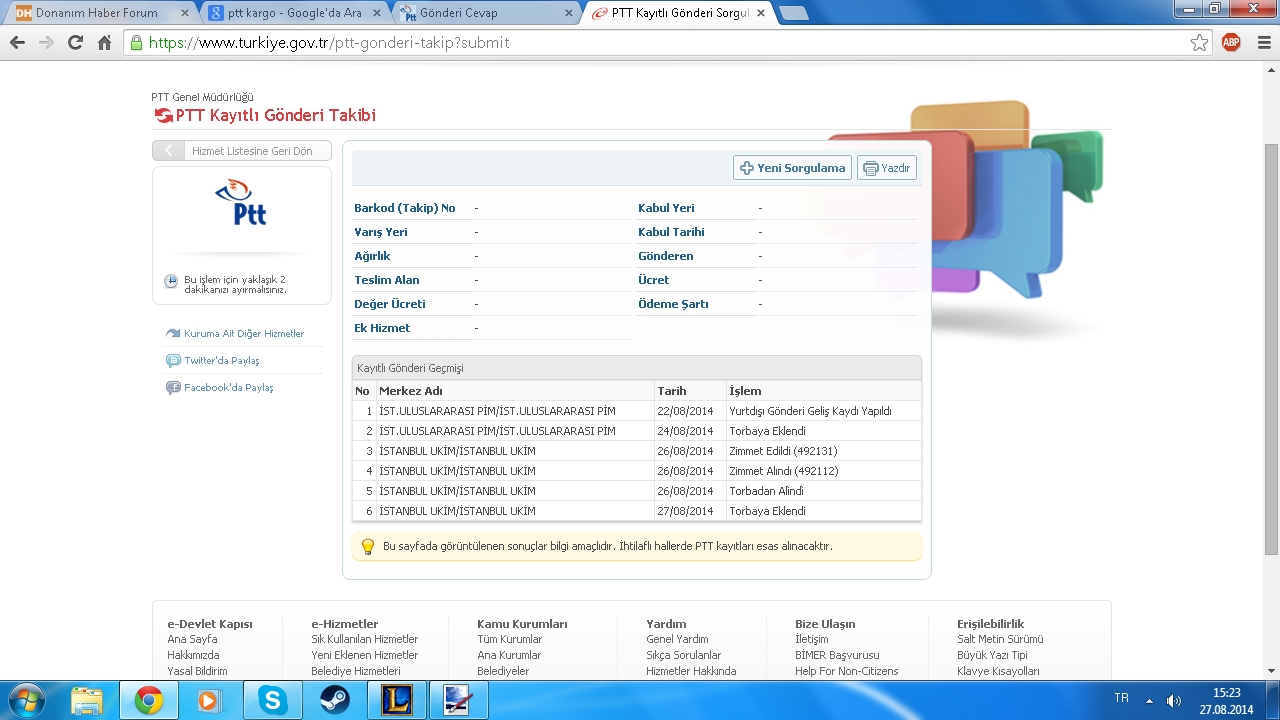Screen dimensions: 1280x720
Task: Bookmark this page with the star icon
Action: click(1199, 43)
